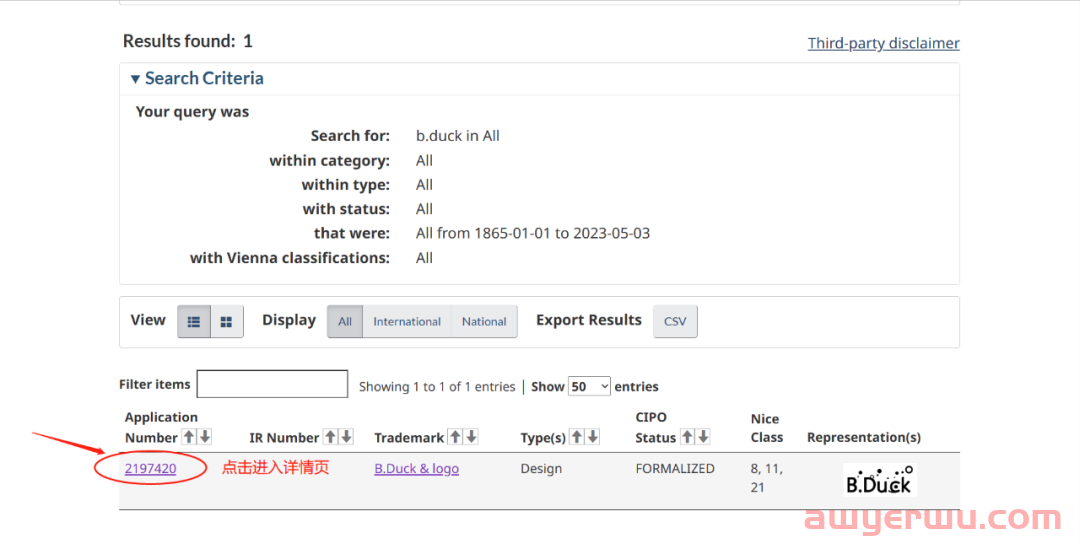Sort Application Number descending arrow
This screenshot has height=549, width=1080.
[205, 437]
